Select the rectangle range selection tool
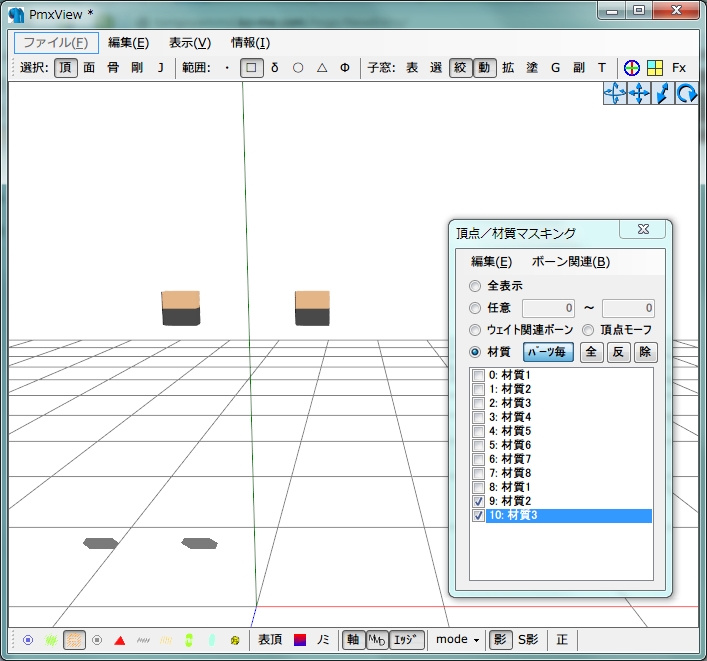The width and height of the screenshot is (707, 661). 251,68
